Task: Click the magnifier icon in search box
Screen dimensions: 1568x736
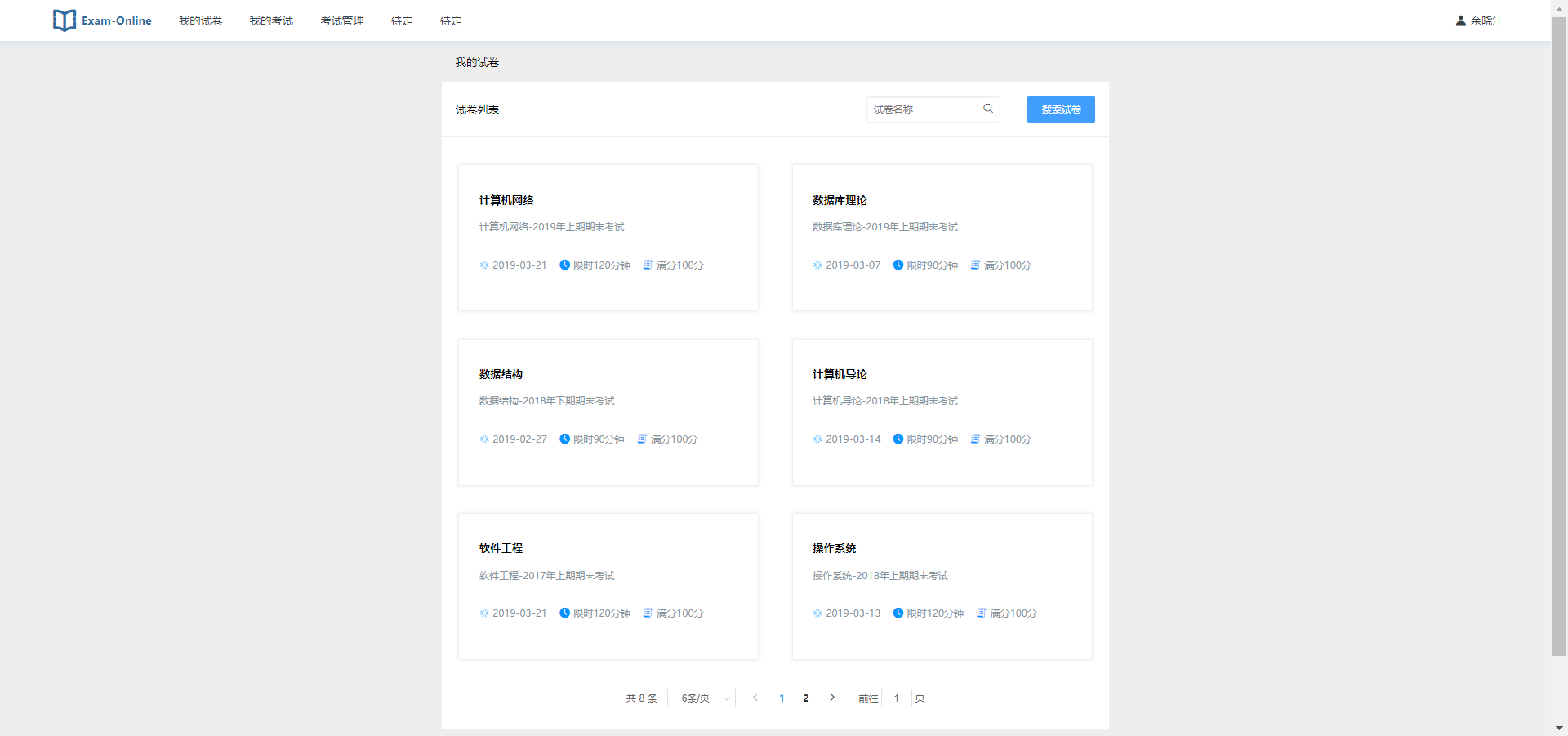Action: 988,109
